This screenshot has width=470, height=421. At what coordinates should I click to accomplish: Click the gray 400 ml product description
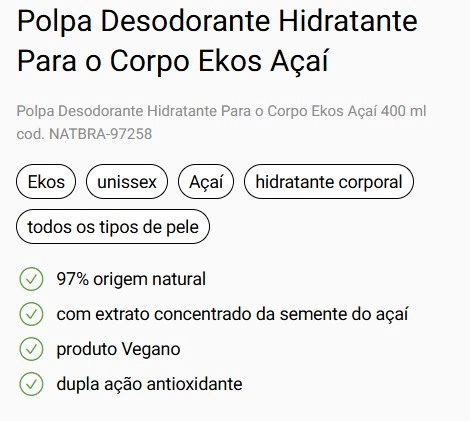(x=221, y=111)
